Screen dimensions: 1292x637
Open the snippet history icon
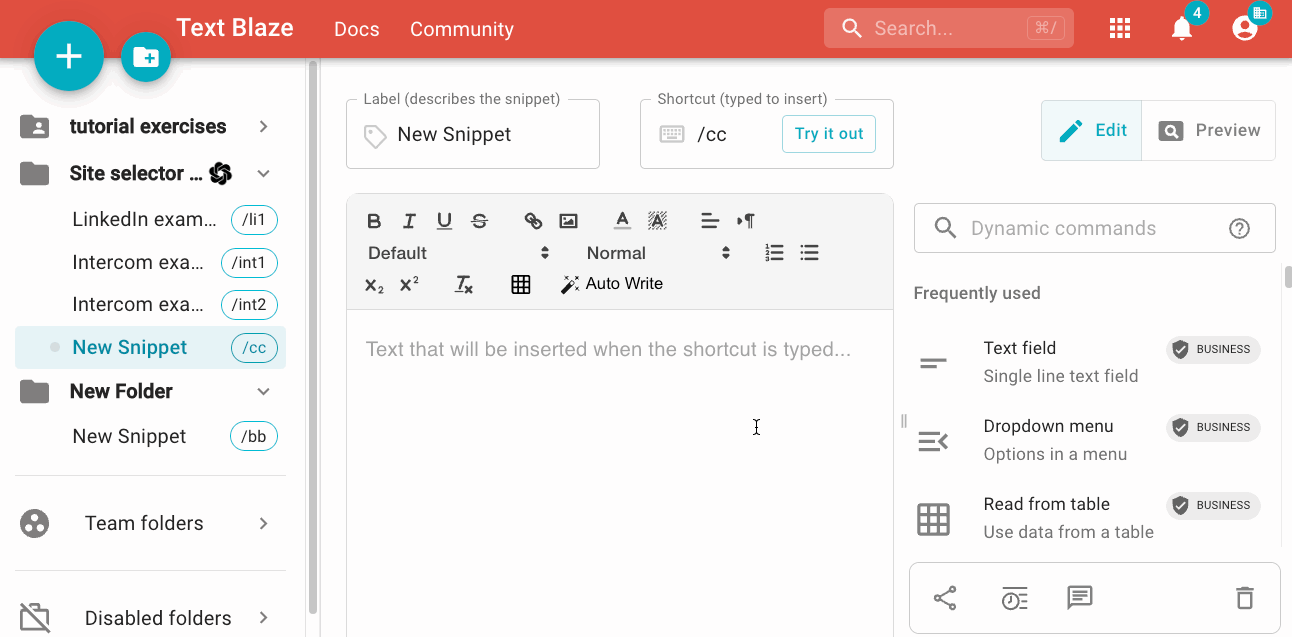click(1014, 598)
